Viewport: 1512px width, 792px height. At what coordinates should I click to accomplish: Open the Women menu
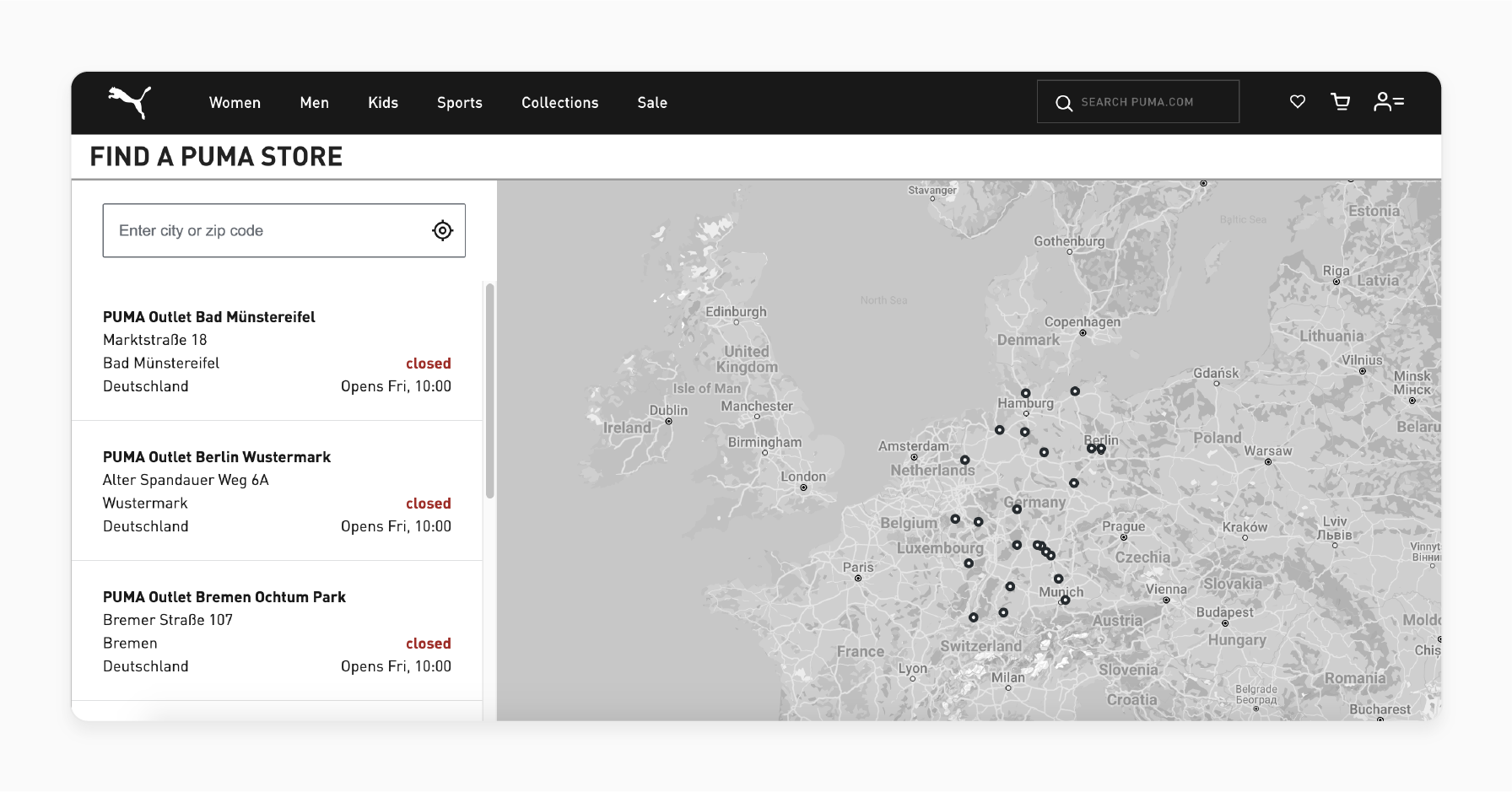coord(235,103)
